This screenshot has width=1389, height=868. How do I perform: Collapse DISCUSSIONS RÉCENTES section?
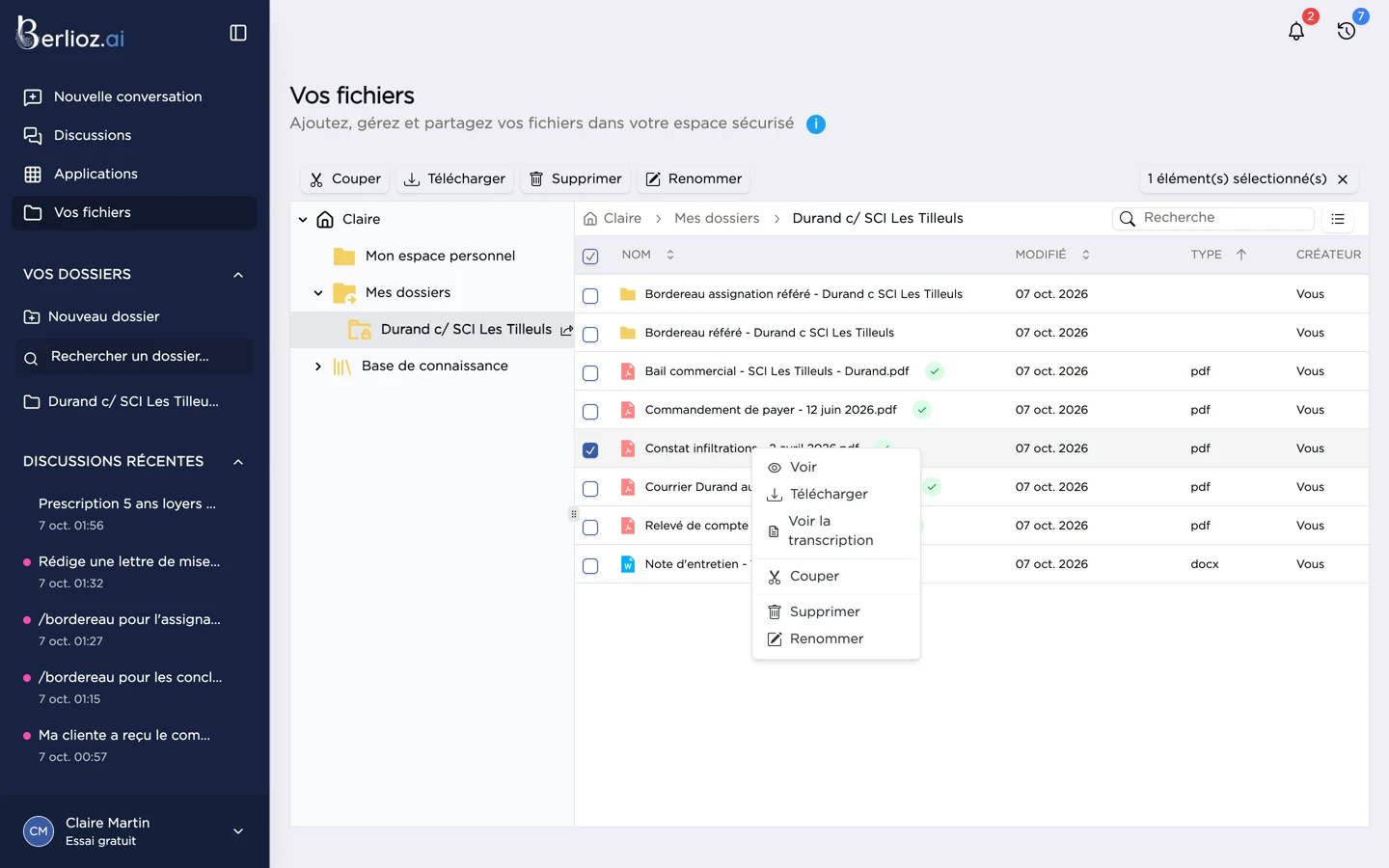(238, 462)
